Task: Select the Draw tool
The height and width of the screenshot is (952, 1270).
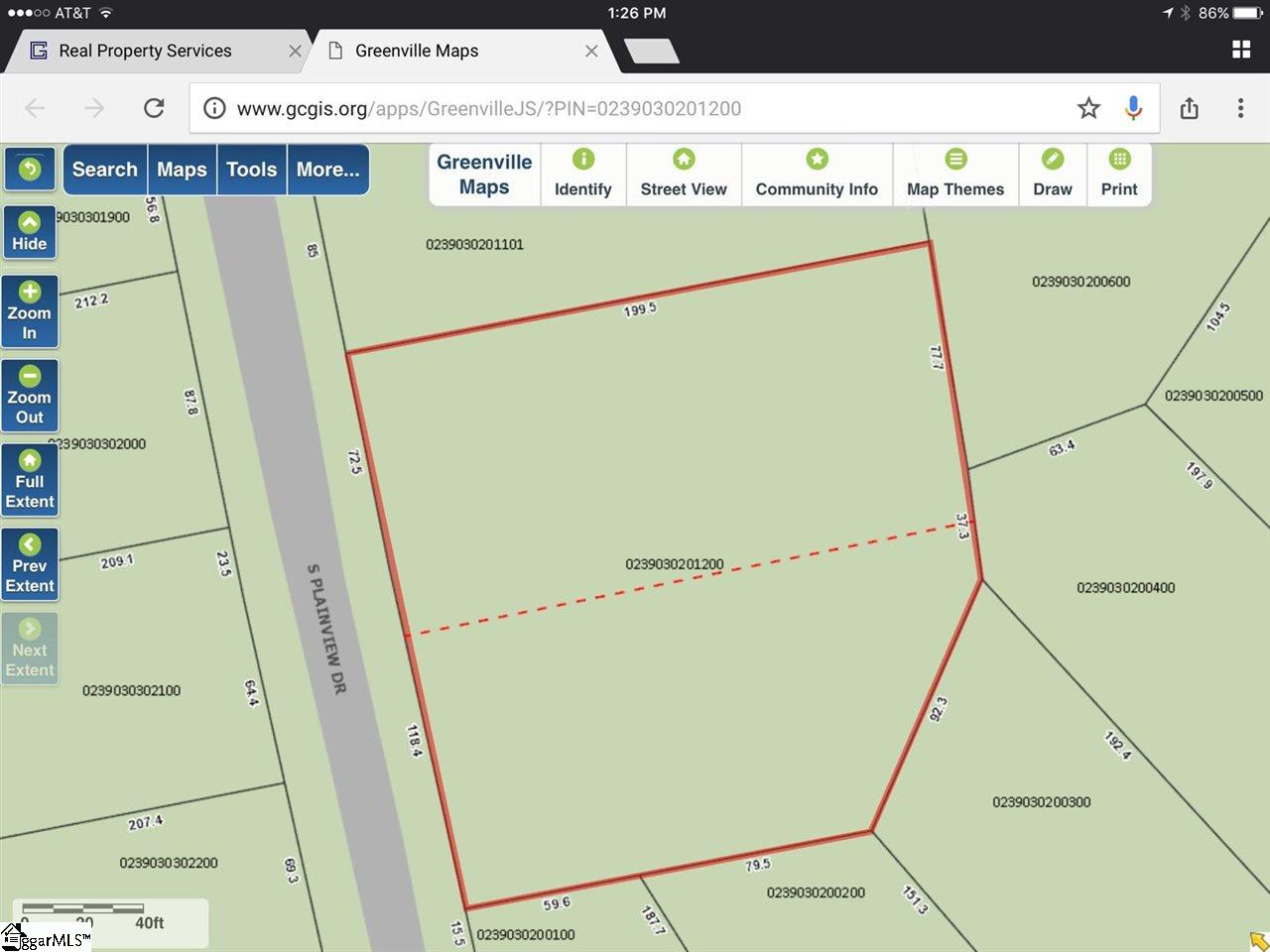Action: click(1052, 174)
